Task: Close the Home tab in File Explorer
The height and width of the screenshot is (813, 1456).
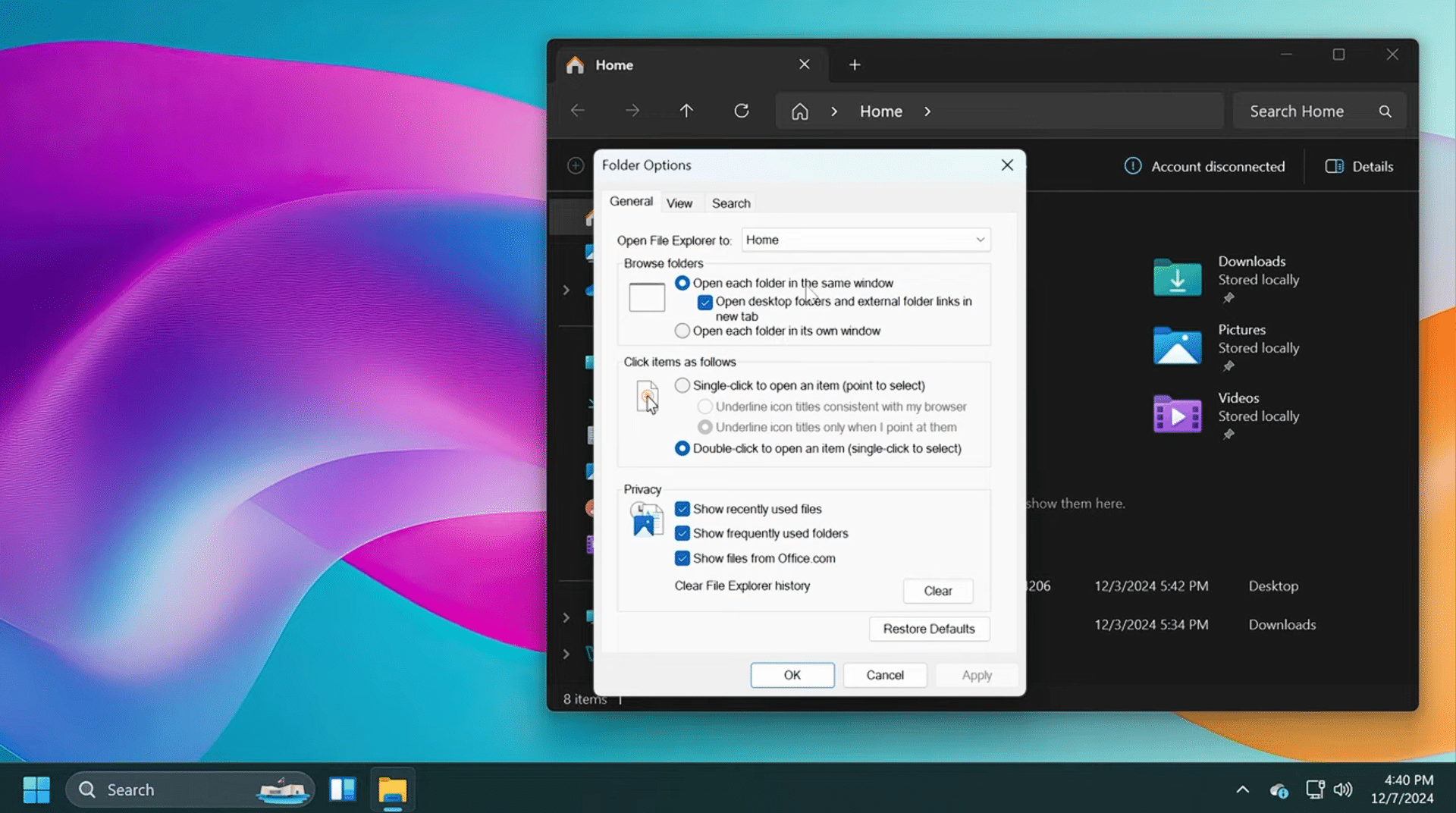Action: coord(804,64)
